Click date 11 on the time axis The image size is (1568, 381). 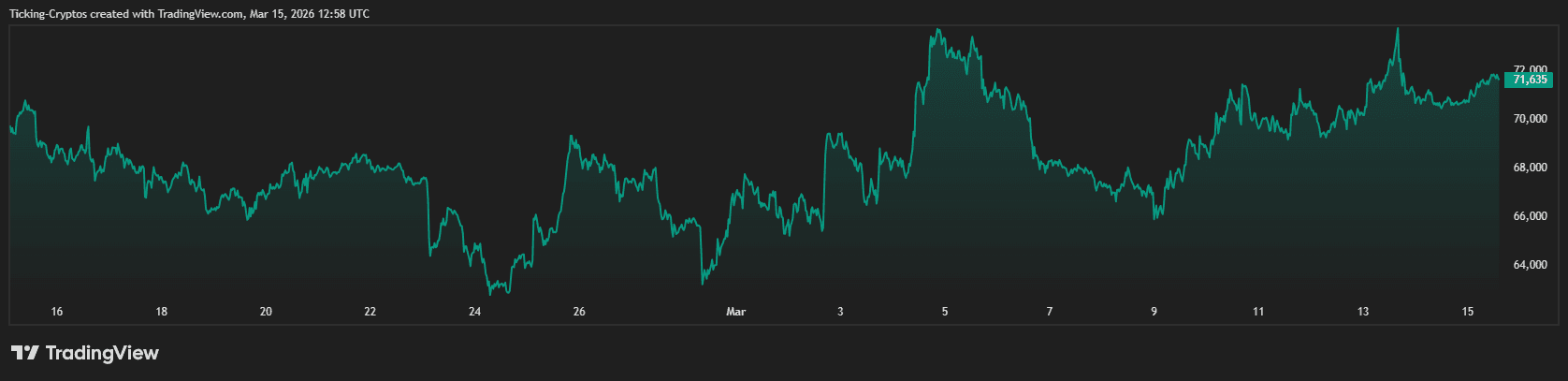(1258, 312)
